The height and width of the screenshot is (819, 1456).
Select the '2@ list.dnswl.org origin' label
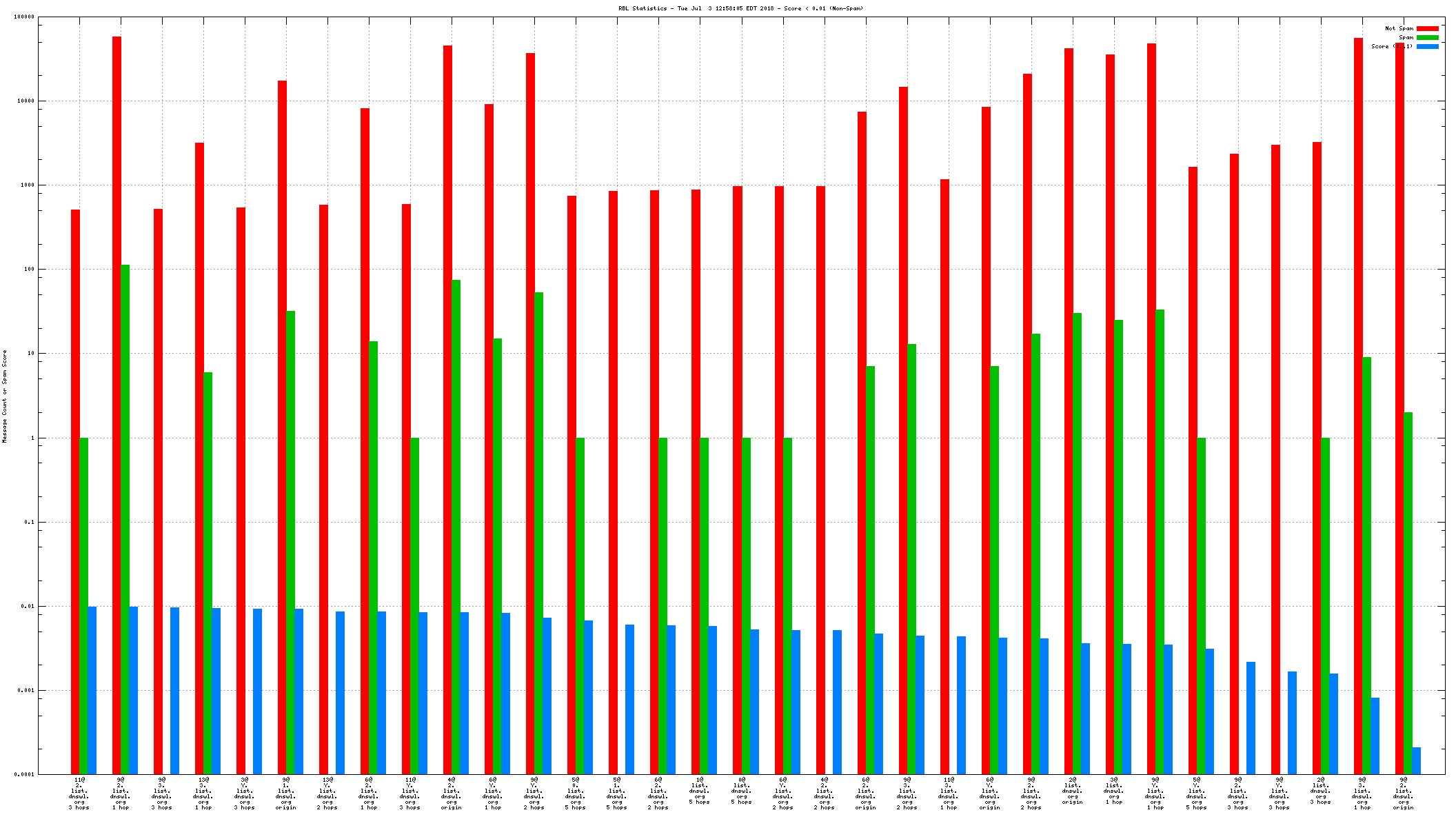click(1073, 791)
